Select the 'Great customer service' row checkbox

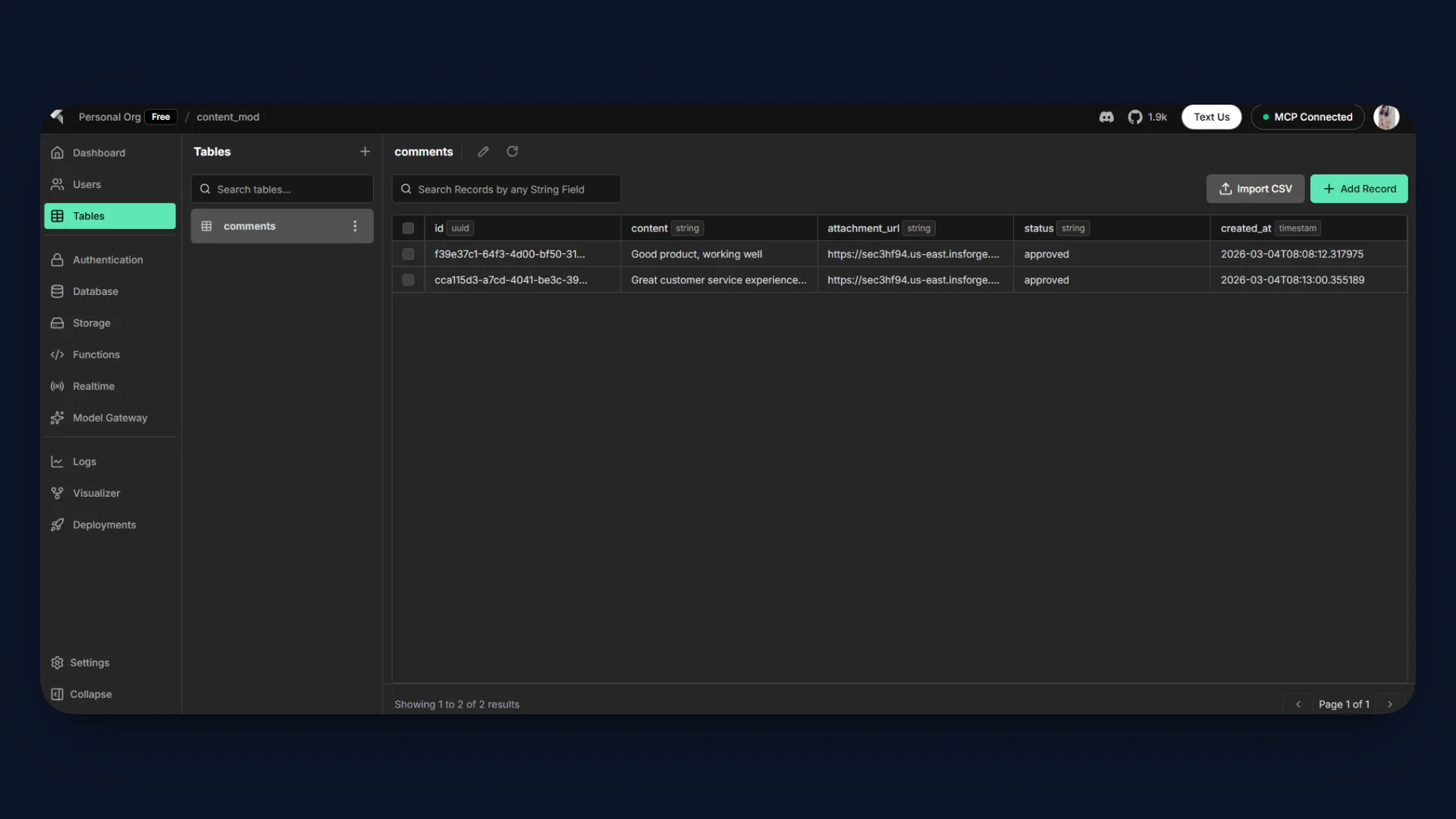coord(408,280)
